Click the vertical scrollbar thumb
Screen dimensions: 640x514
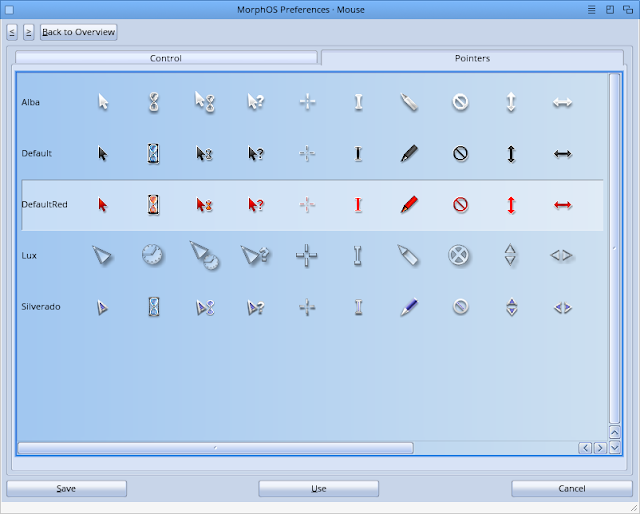[x=614, y=248]
